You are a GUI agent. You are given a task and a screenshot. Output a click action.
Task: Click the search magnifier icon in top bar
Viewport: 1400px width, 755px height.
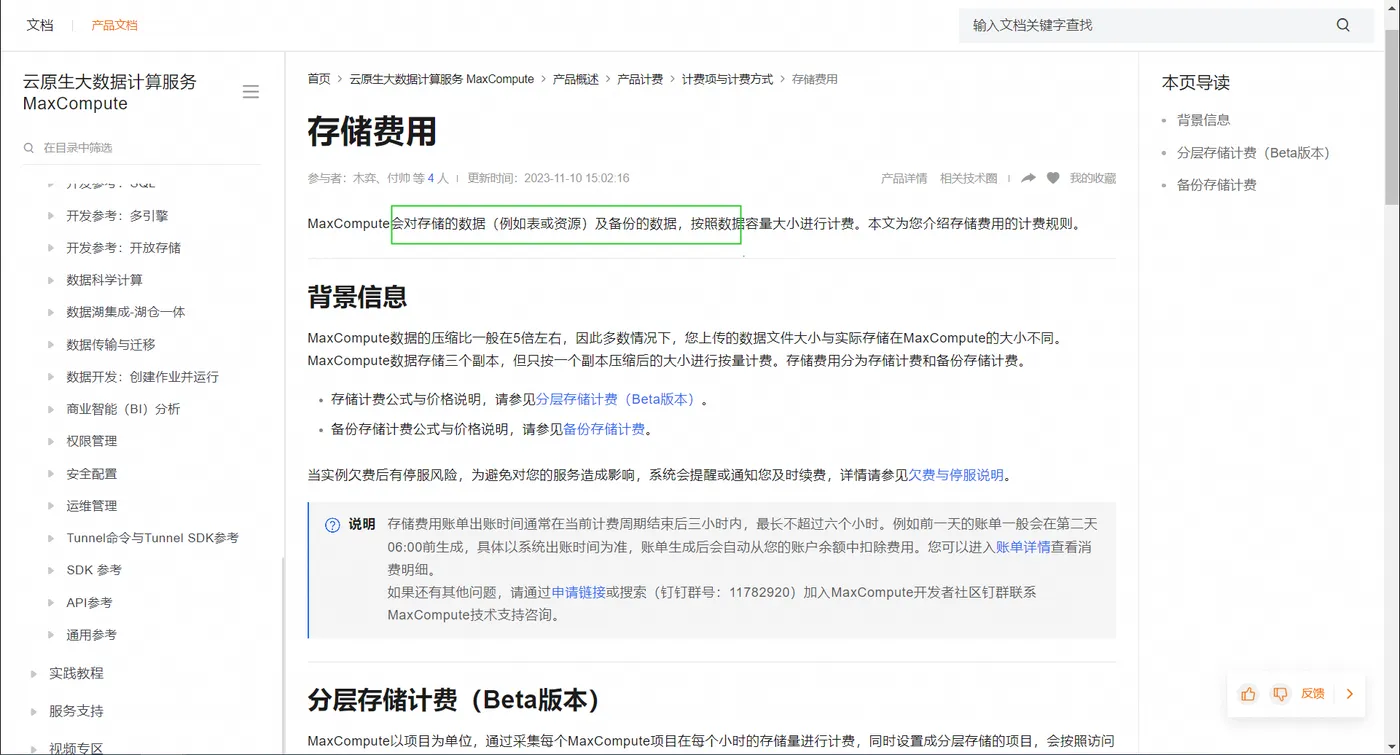1343,25
